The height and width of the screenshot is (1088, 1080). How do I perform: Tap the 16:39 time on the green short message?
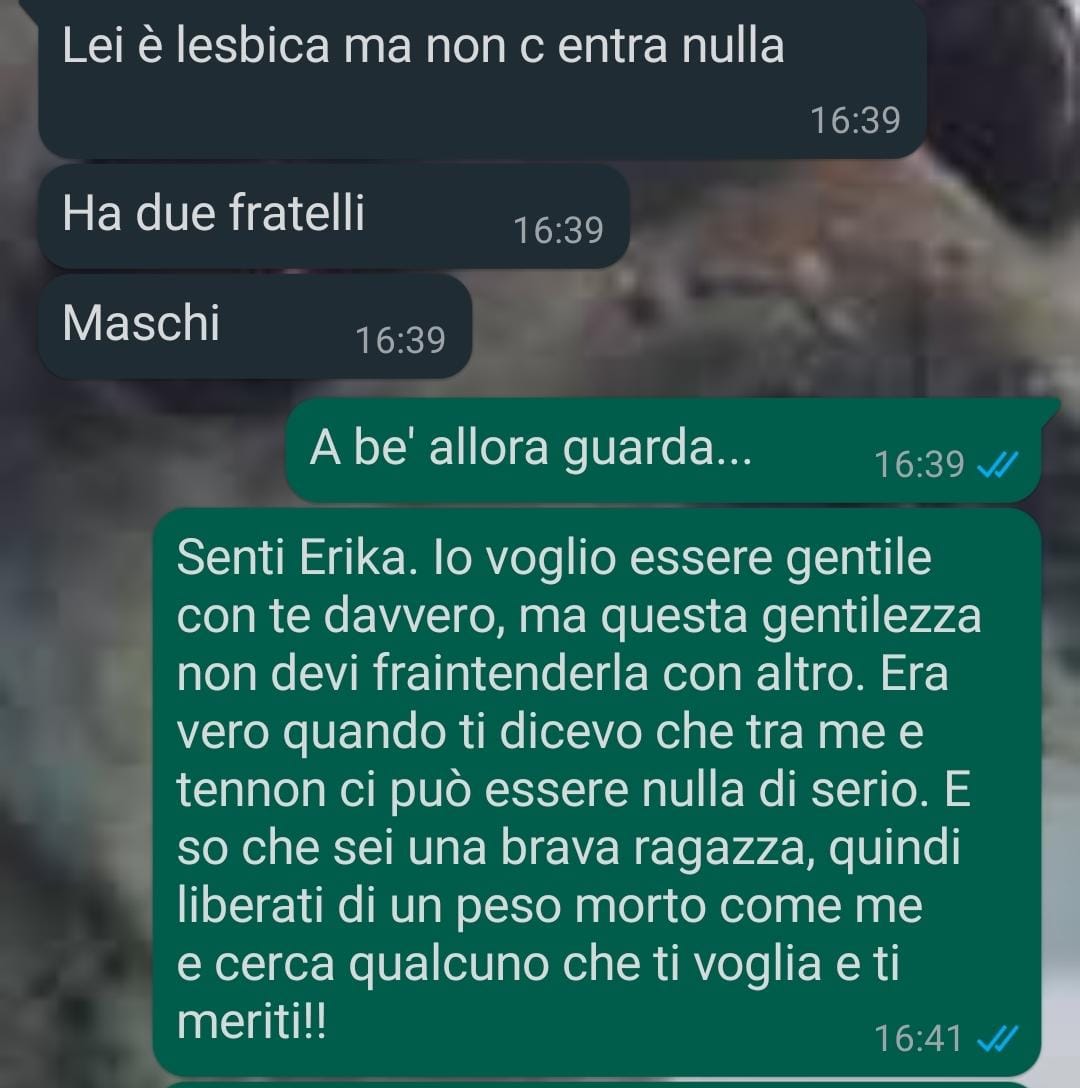[919, 464]
